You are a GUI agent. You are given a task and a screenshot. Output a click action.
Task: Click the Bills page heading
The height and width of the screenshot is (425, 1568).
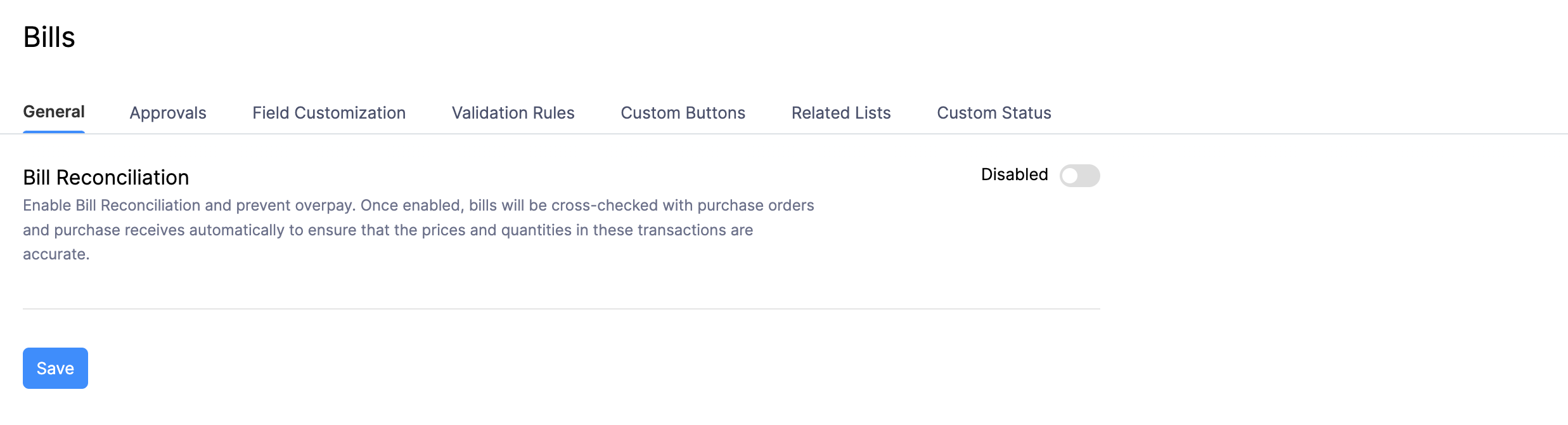(x=49, y=37)
